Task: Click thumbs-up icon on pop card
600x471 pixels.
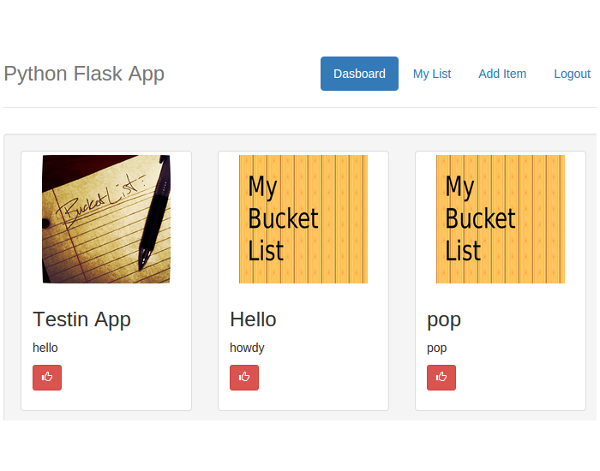Action: coord(441,377)
